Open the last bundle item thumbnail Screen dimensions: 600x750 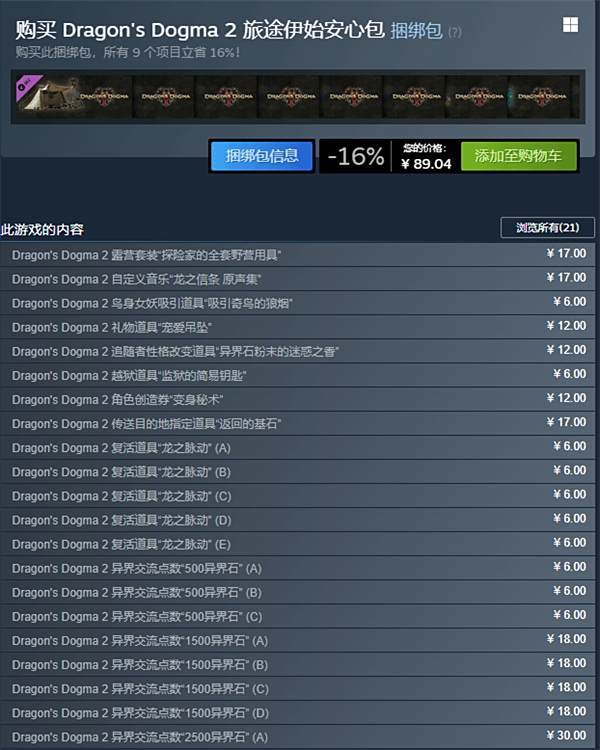544,97
